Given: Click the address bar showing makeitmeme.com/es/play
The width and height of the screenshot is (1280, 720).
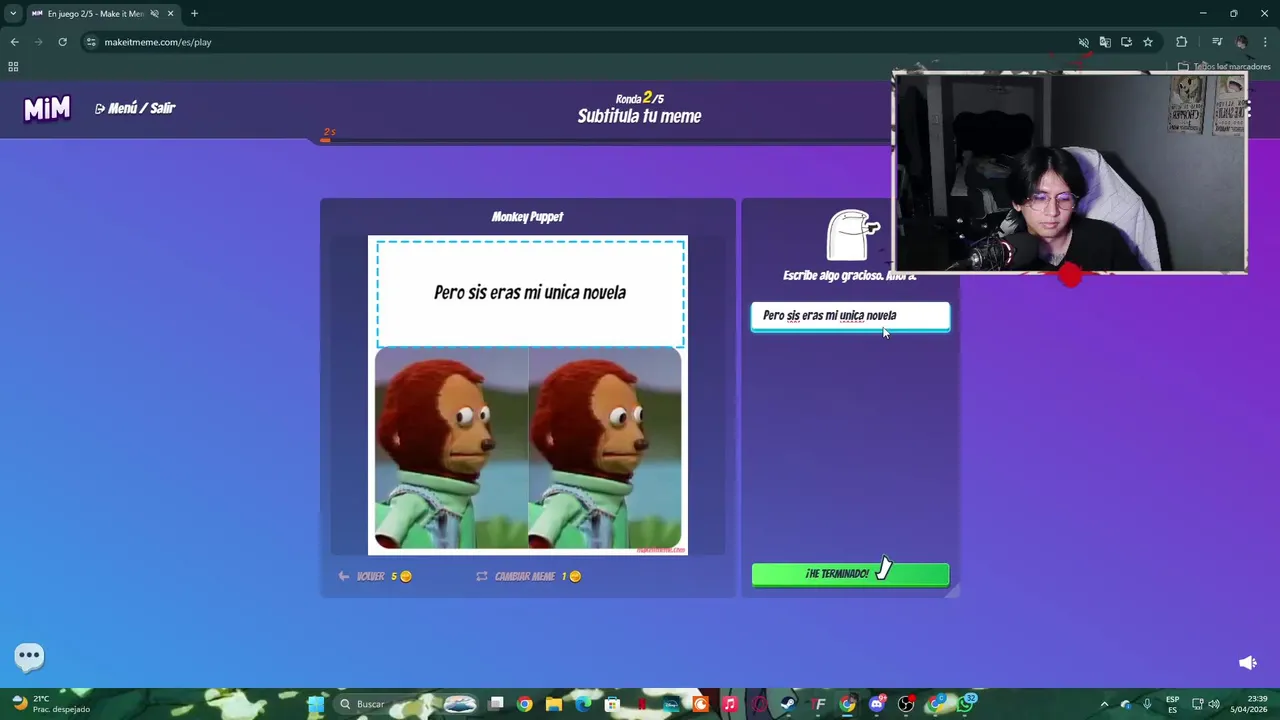Looking at the screenshot, I should (x=158, y=42).
